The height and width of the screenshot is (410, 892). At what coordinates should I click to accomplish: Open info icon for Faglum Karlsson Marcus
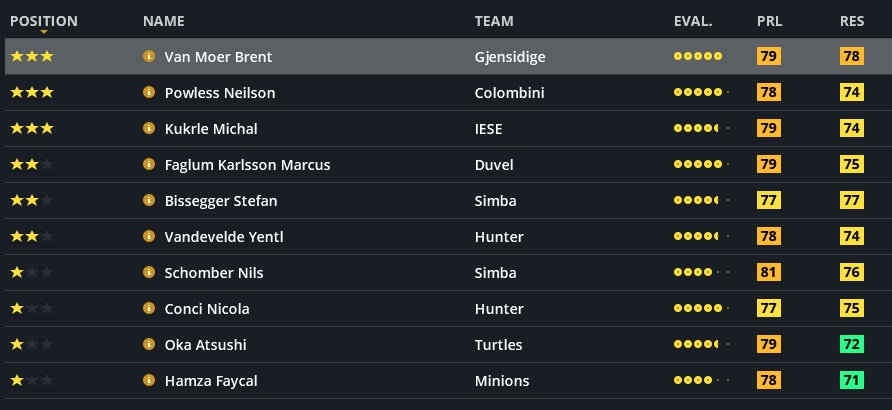click(149, 165)
